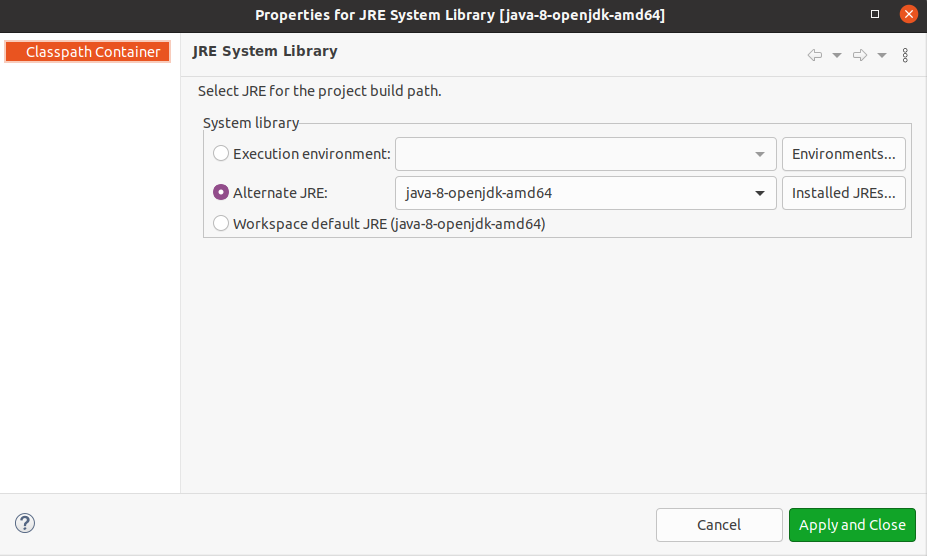Open the forward history dropdown arrow
This screenshot has width=927, height=556.
point(882,55)
